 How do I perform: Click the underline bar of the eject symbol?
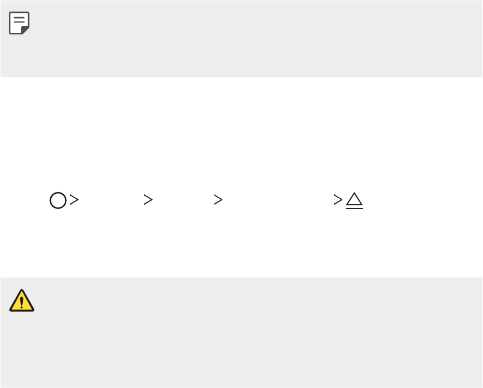tap(354, 208)
